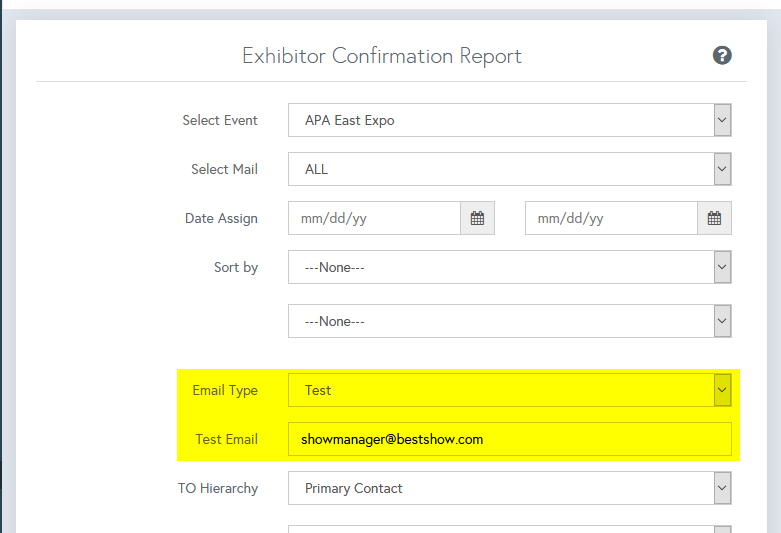
Task: Expand the Select Event dropdown arrow
Action: tap(722, 120)
